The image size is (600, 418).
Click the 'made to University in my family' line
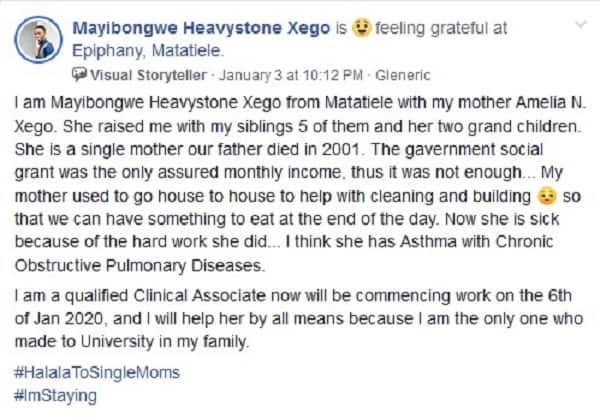[132, 341]
